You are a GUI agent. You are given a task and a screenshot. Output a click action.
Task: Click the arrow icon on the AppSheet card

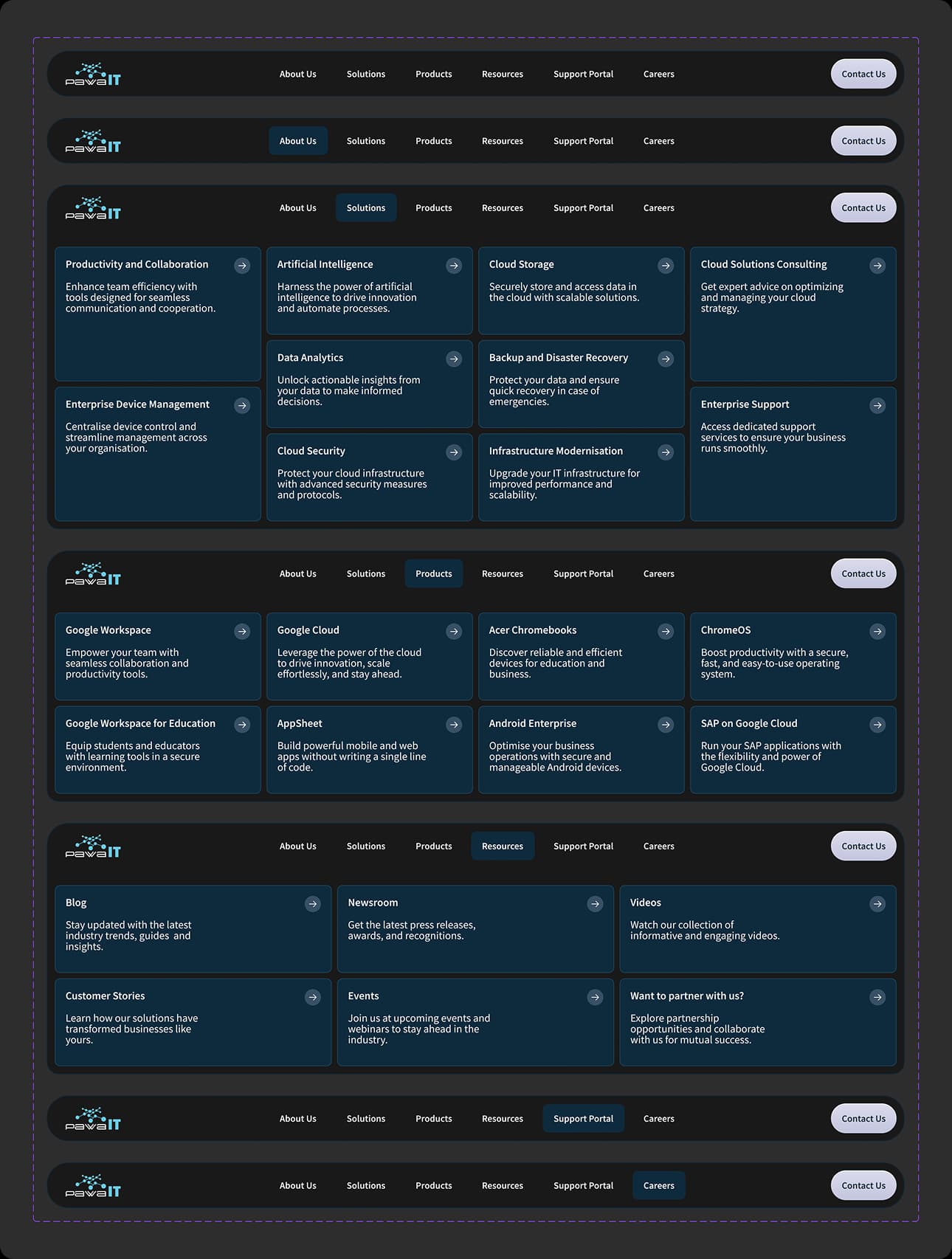click(454, 725)
